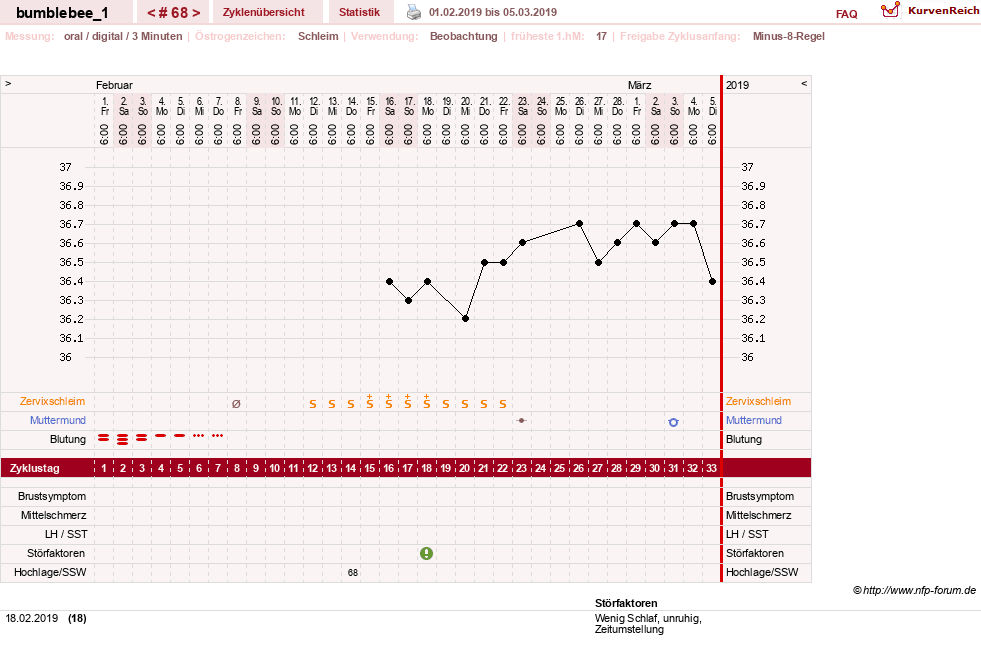Click the green Störfaktoren exclamation icon
This screenshot has width=981, height=656.
(426, 553)
